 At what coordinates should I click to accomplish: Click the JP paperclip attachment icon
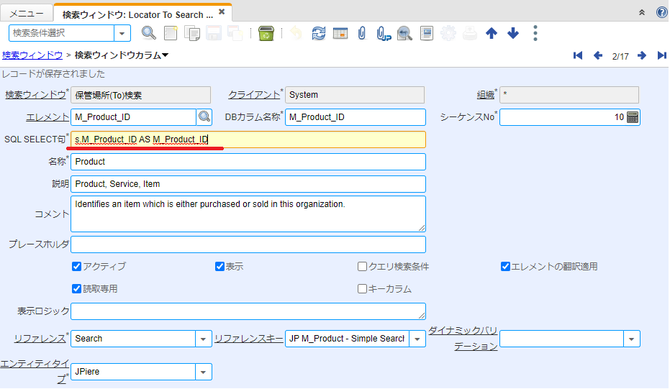pyautogui.click(x=383, y=33)
